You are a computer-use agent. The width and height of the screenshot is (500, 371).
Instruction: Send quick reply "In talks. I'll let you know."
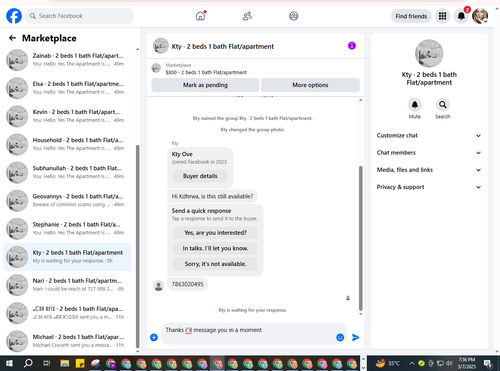[215, 248]
